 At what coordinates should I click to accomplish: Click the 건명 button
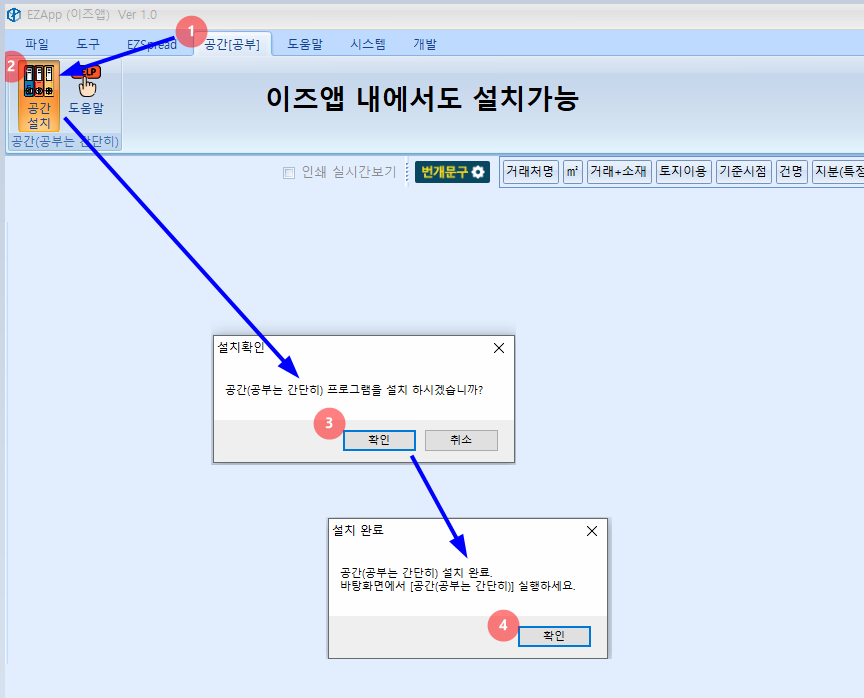pos(791,172)
